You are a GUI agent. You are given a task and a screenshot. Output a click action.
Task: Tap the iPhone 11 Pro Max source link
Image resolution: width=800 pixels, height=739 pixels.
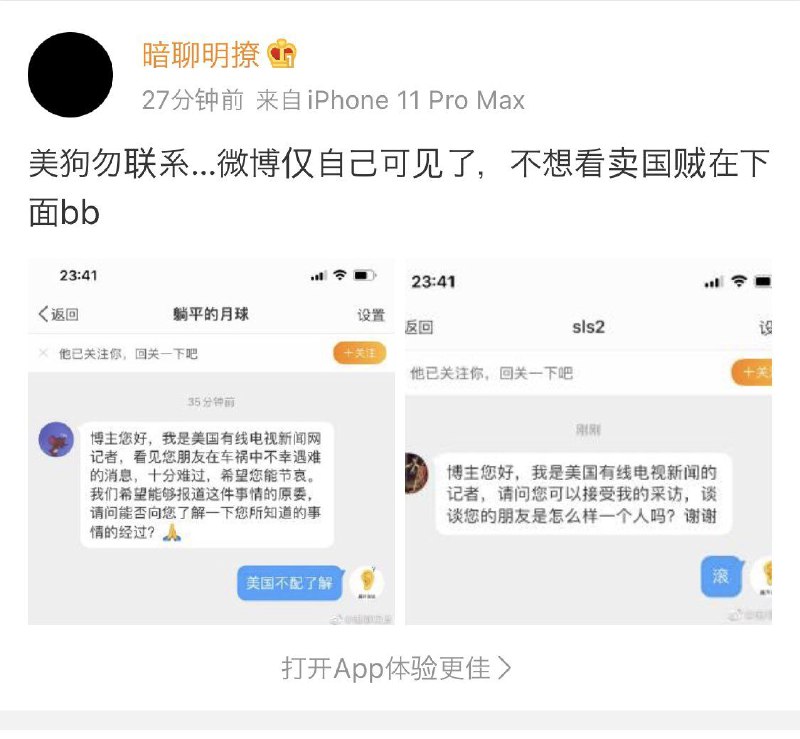point(416,100)
